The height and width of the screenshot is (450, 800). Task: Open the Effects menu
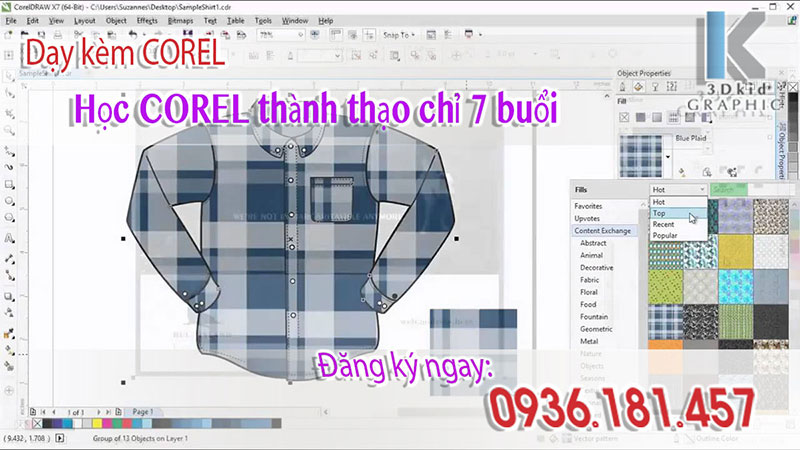pyautogui.click(x=147, y=21)
